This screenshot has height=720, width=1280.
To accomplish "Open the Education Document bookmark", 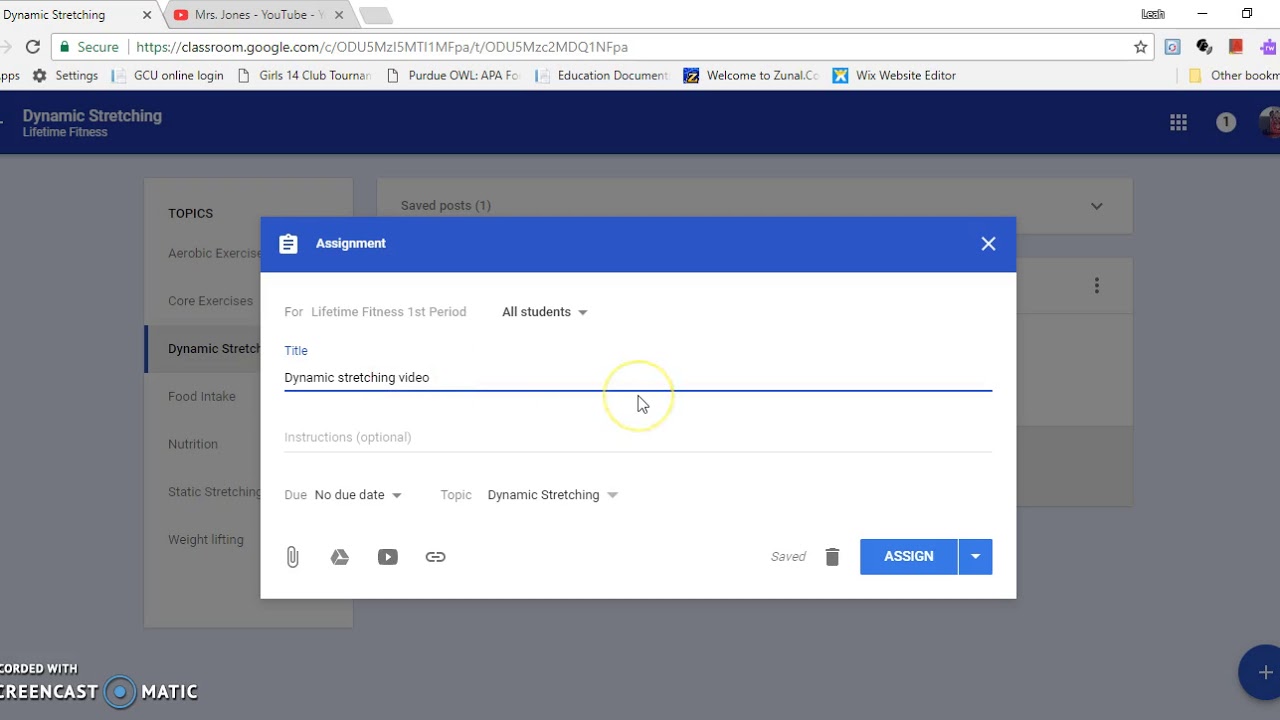I will point(602,75).
